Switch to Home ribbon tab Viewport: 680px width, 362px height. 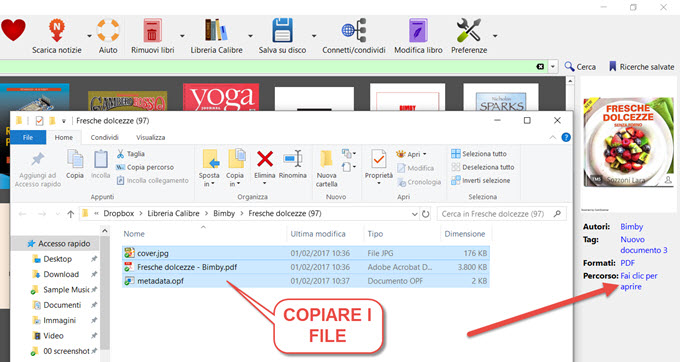[64, 137]
